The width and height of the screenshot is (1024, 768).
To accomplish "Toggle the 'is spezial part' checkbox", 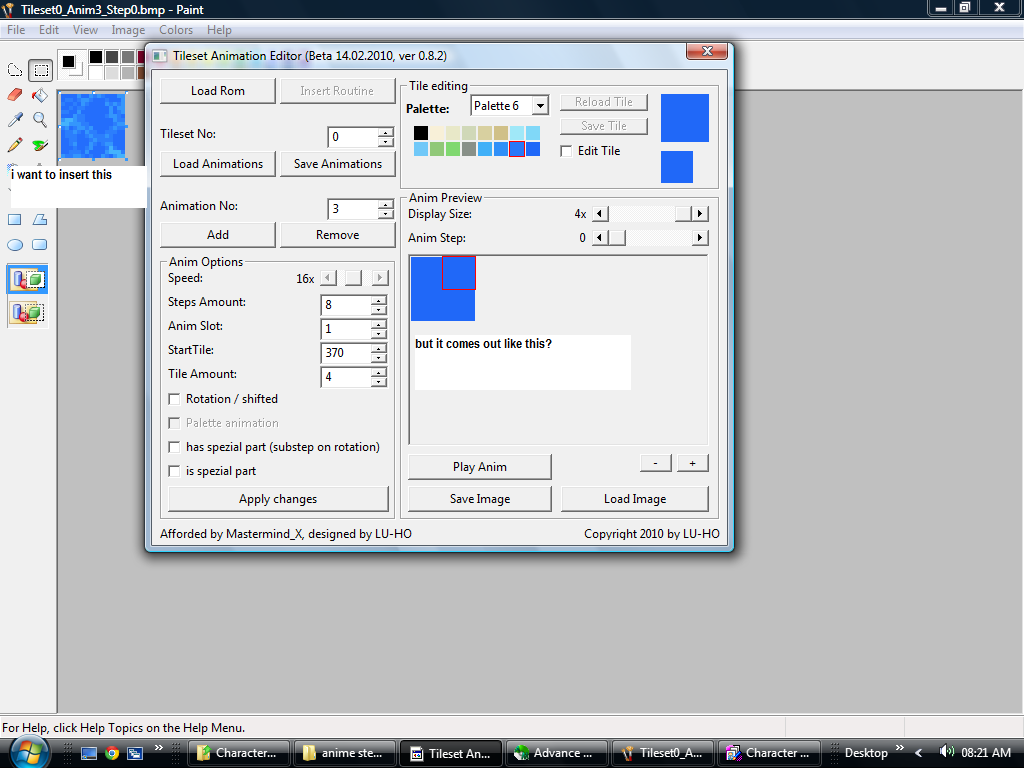I will (175, 471).
